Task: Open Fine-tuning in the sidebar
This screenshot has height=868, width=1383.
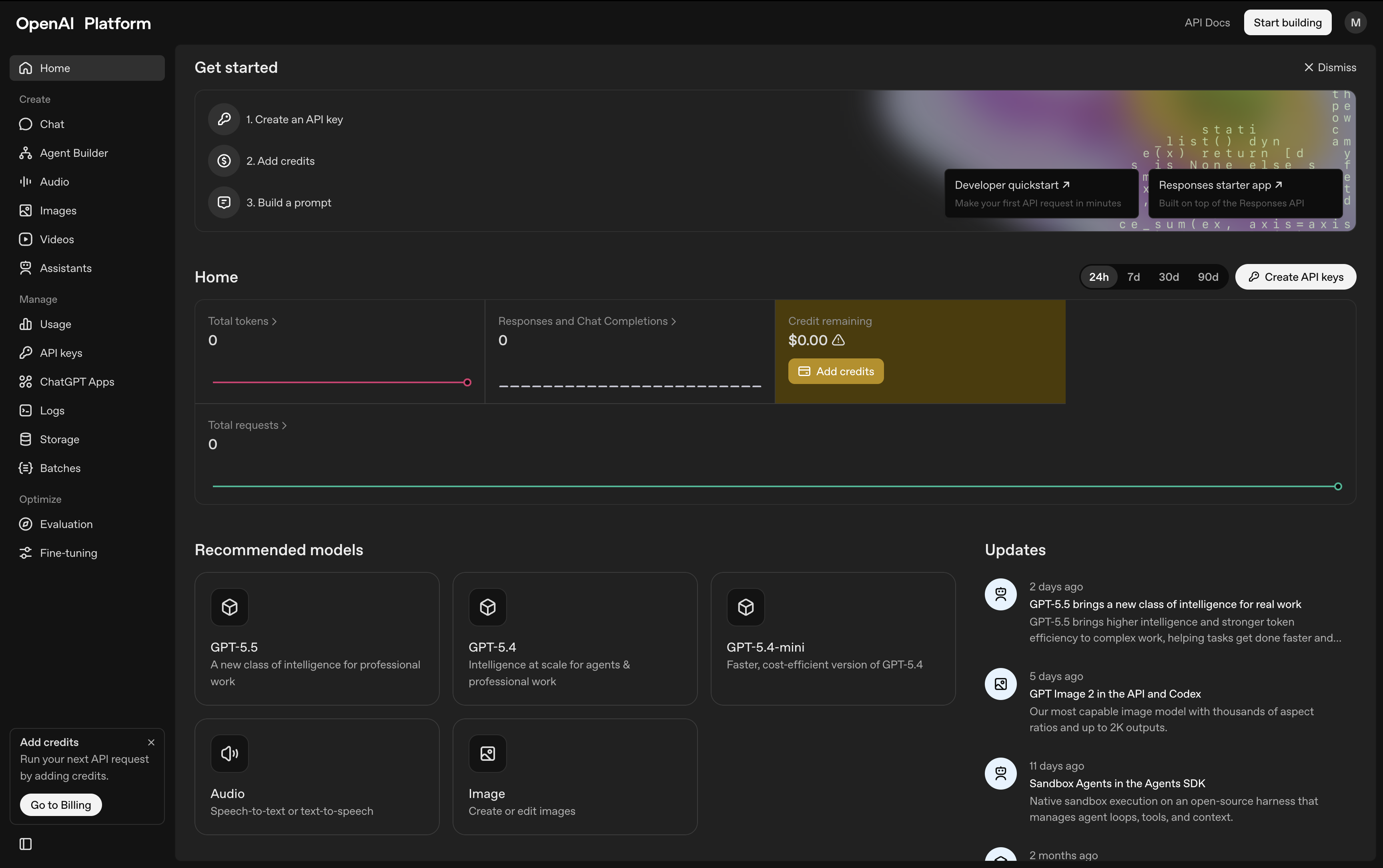Action: [x=87, y=553]
